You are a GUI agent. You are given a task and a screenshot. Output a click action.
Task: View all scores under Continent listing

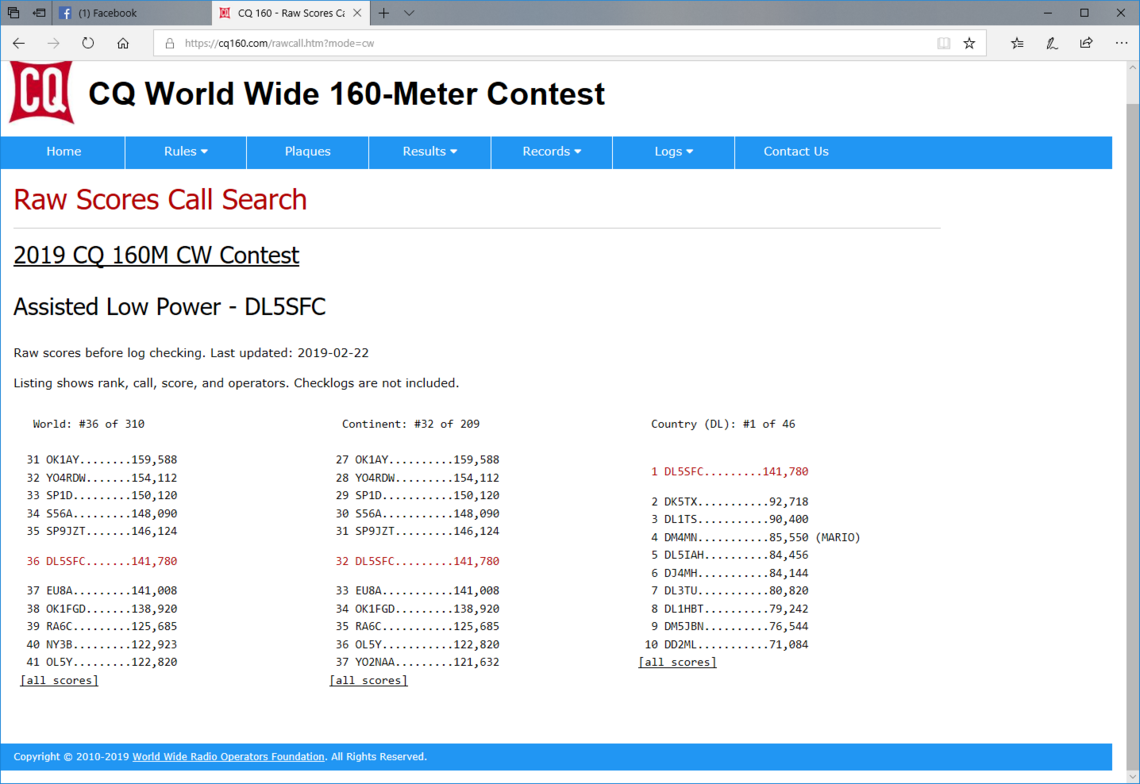[x=369, y=681]
